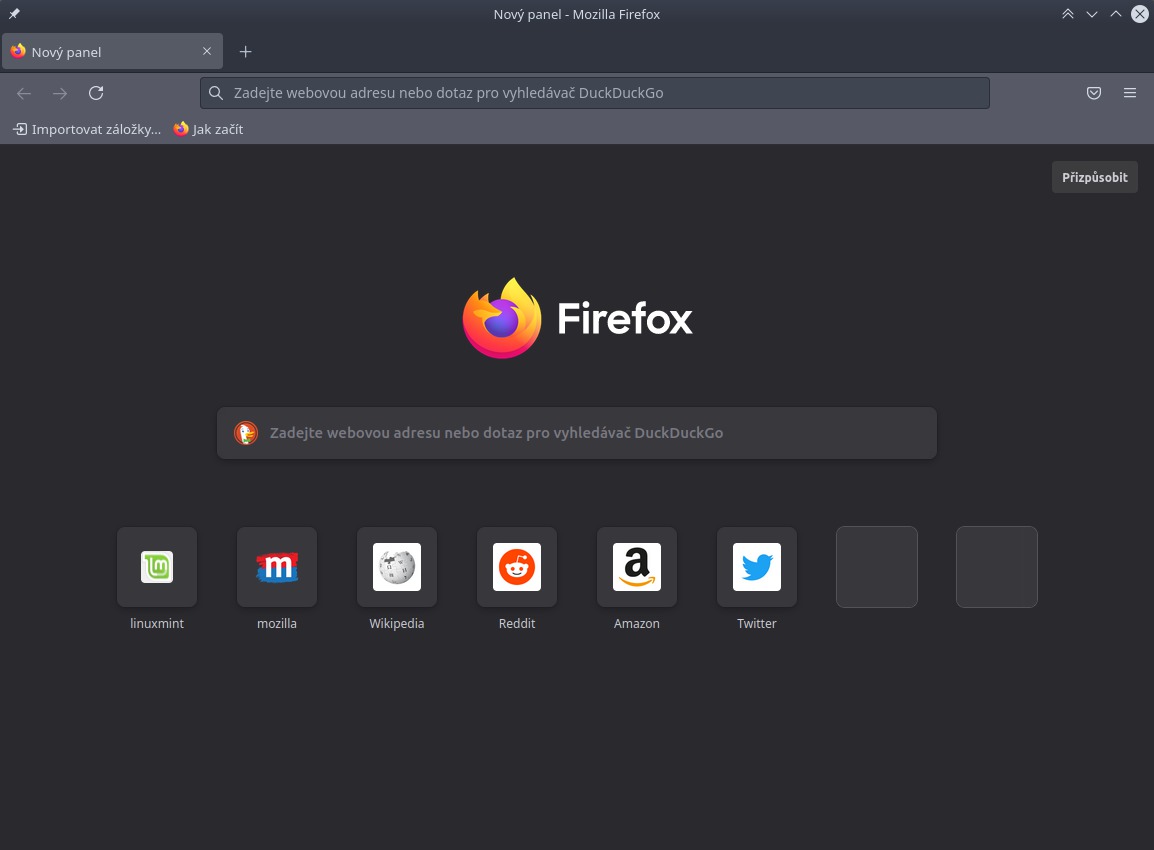Focus the page's DuckDuckGo search field
This screenshot has width=1154, height=850.
(577, 433)
